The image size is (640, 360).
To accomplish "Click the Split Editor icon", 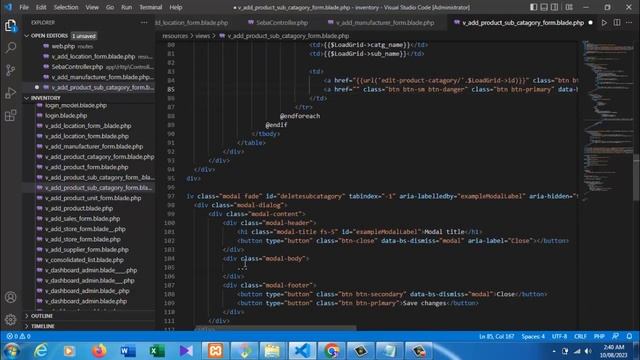I will [x=617, y=23].
